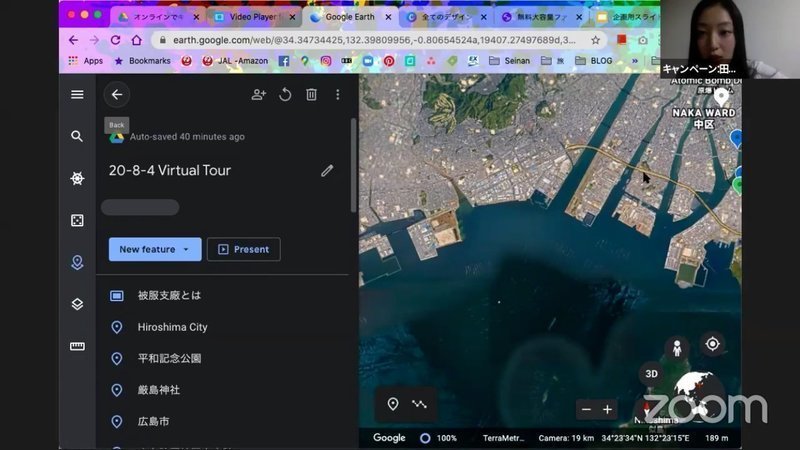
Task: Share the project with the add-person icon
Action: coord(259,94)
